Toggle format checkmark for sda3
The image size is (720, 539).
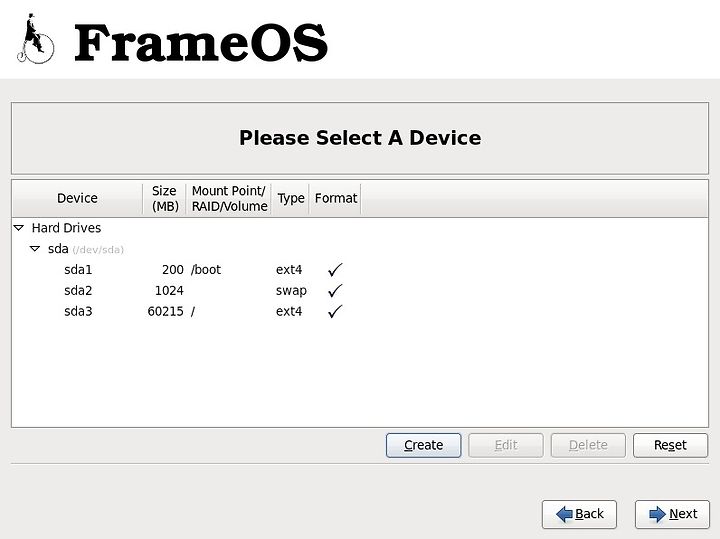[x=335, y=311]
